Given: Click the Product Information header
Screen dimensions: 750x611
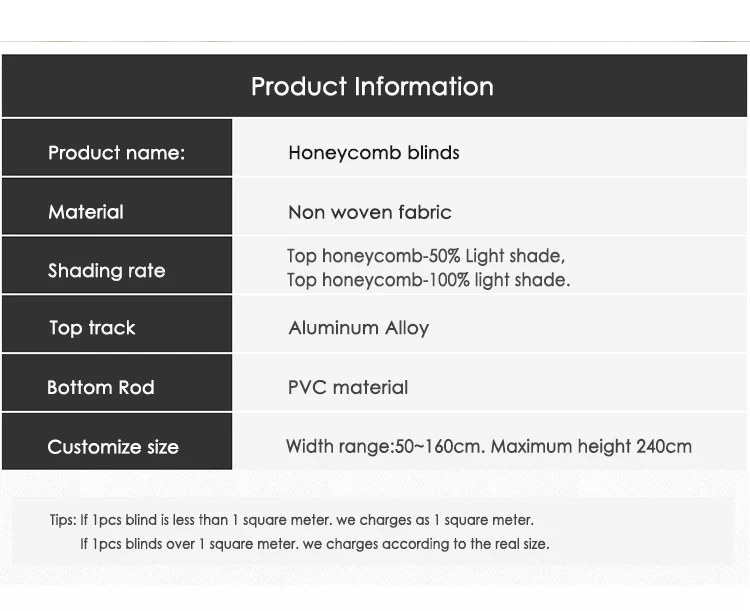Looking at the screenshot, I should 372,87.
